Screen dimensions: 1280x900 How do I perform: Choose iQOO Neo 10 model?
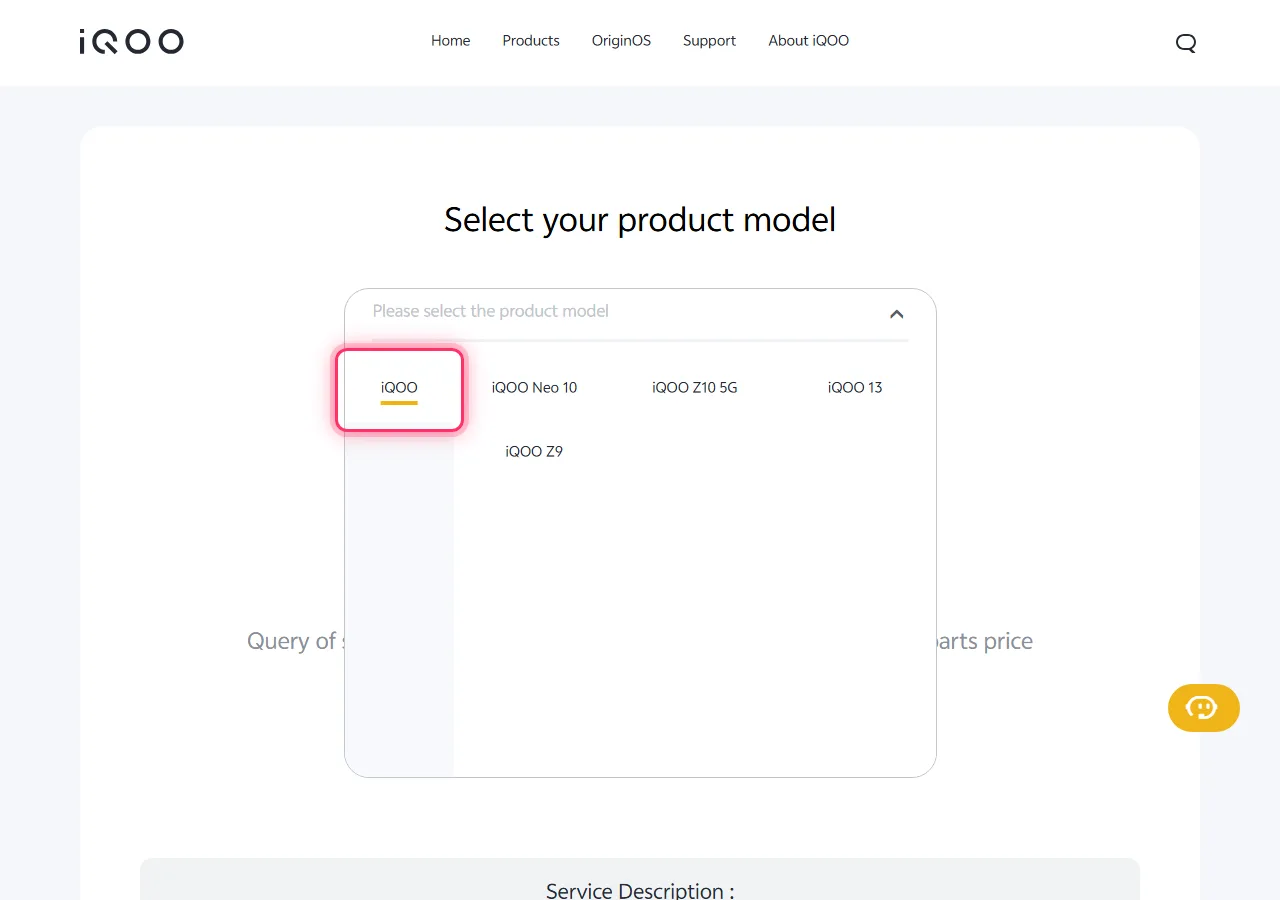534,388
